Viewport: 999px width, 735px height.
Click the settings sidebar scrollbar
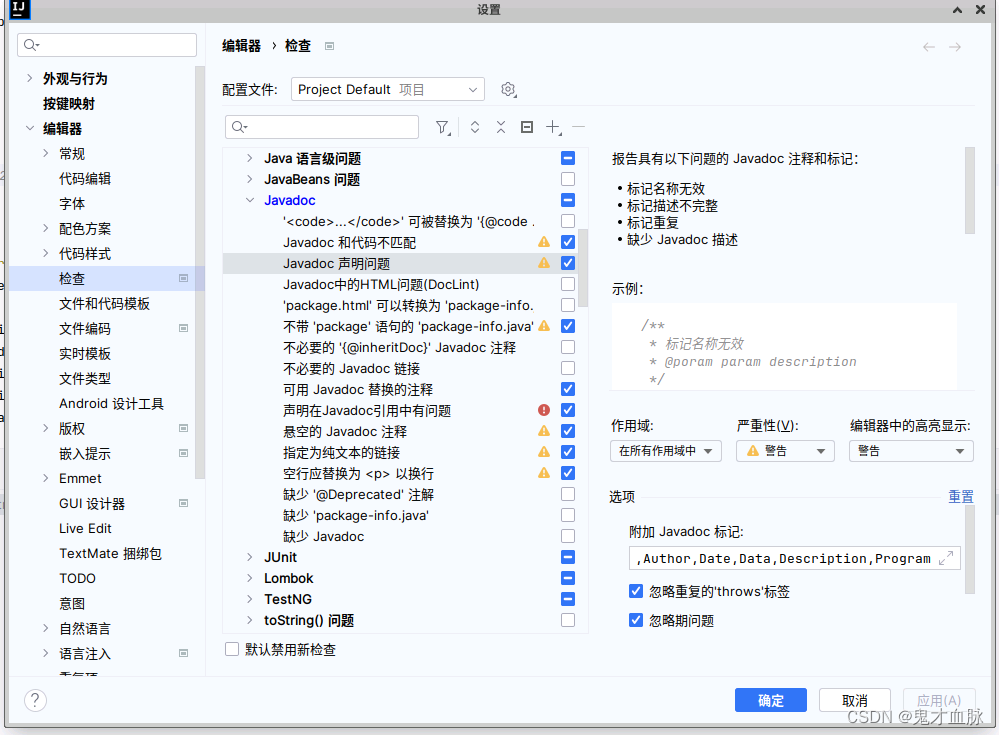[200, 272]
